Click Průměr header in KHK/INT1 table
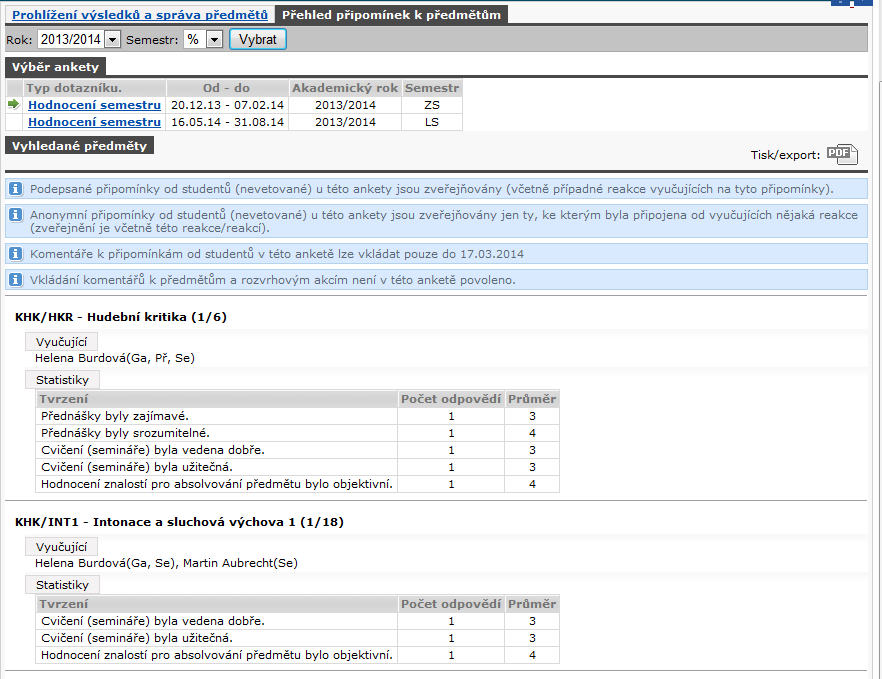Image resolution: width=882 pixels, height=679 pixels. click(x=532, y=604)
